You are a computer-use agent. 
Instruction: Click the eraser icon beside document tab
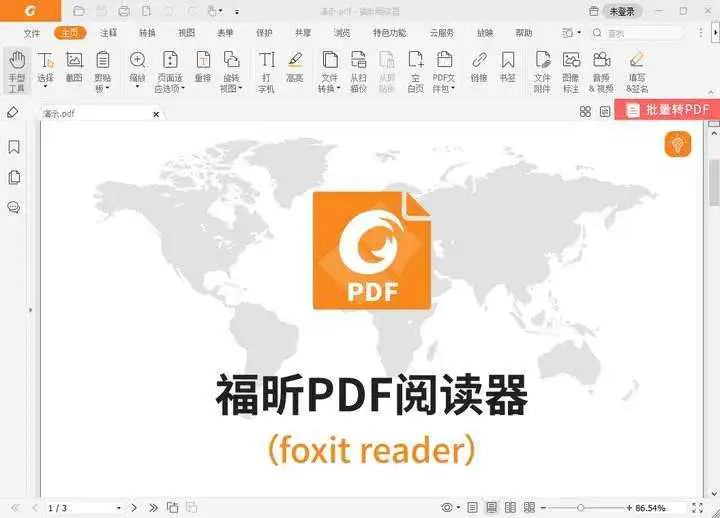(x=13, y=112)
